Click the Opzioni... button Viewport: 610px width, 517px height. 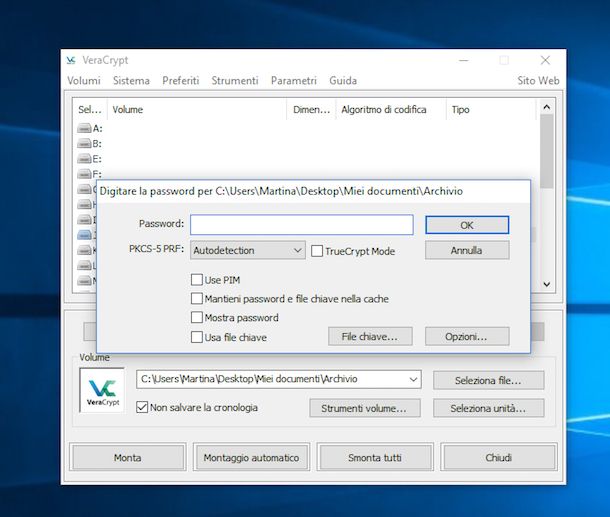pos(467,336)
